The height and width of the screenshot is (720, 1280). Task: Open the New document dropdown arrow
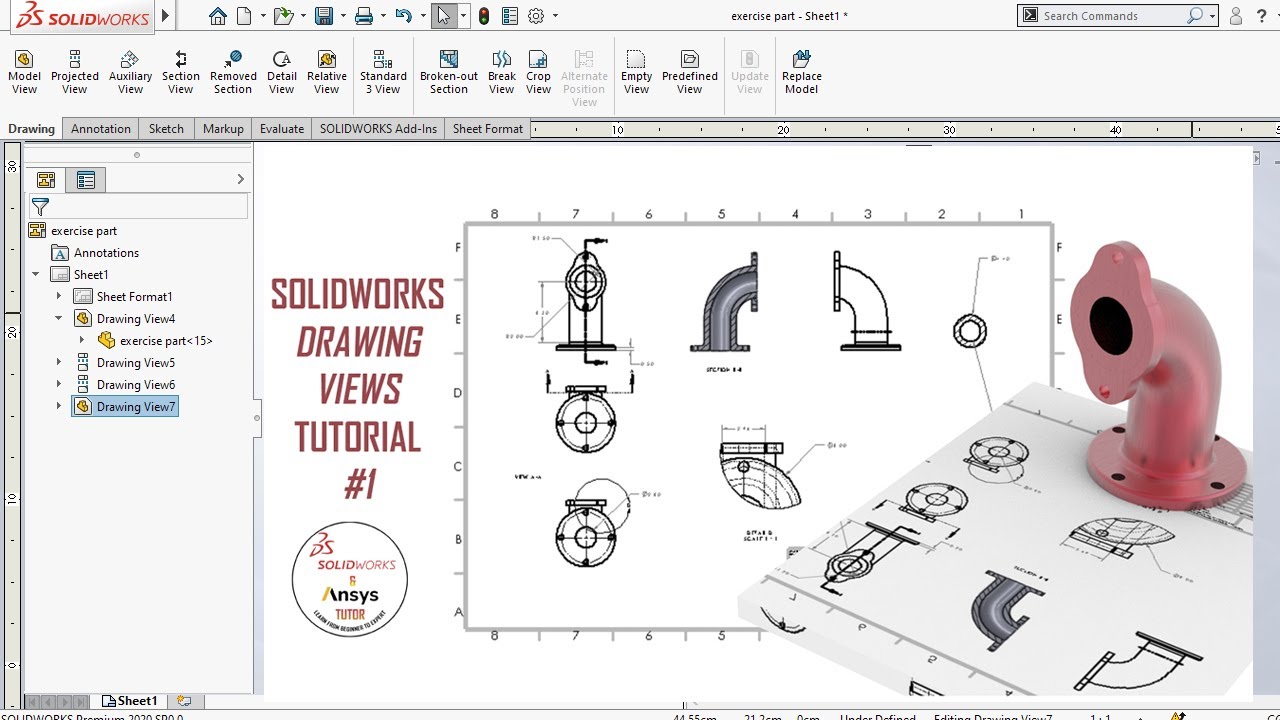tap(263, 16)
